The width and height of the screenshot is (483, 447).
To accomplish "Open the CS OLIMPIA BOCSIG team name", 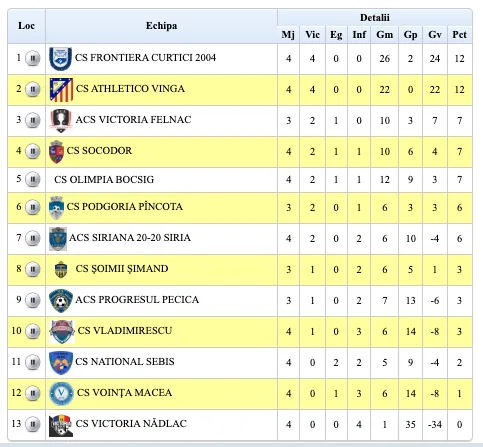I will [x=104, y=180].
